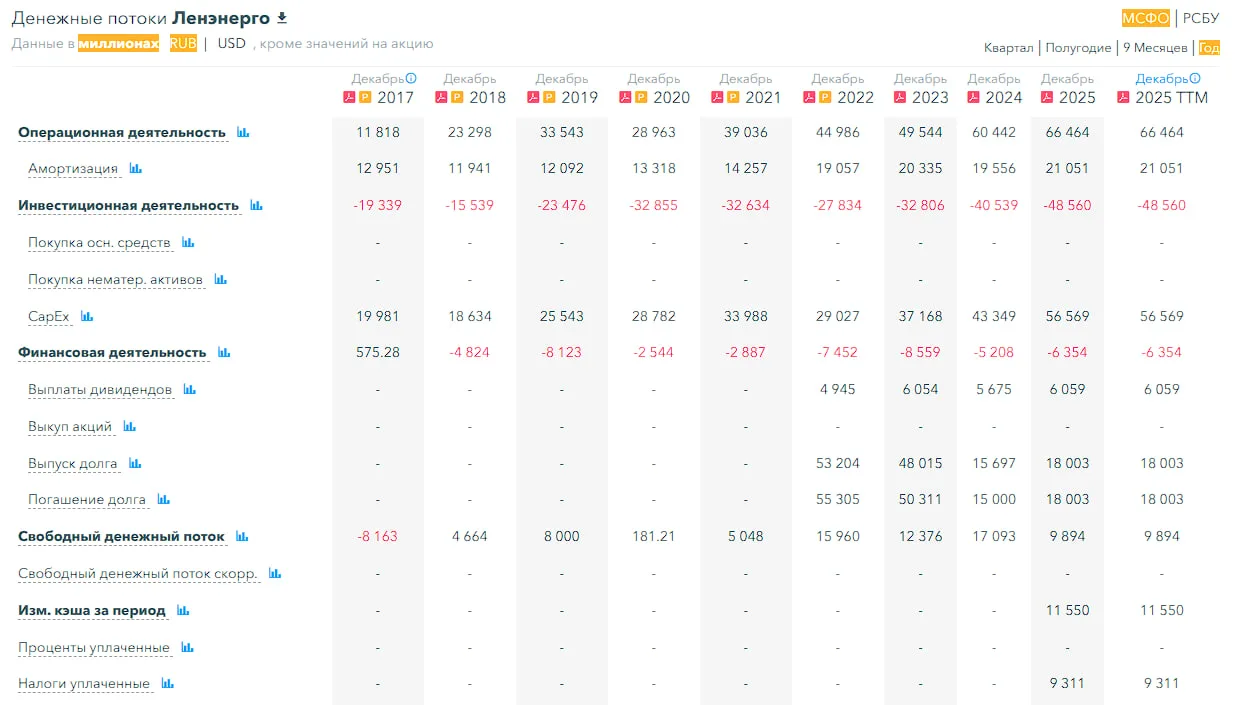
Task: Click info icon beside Декабрь above 2017
Action: (x=411, y=78)
